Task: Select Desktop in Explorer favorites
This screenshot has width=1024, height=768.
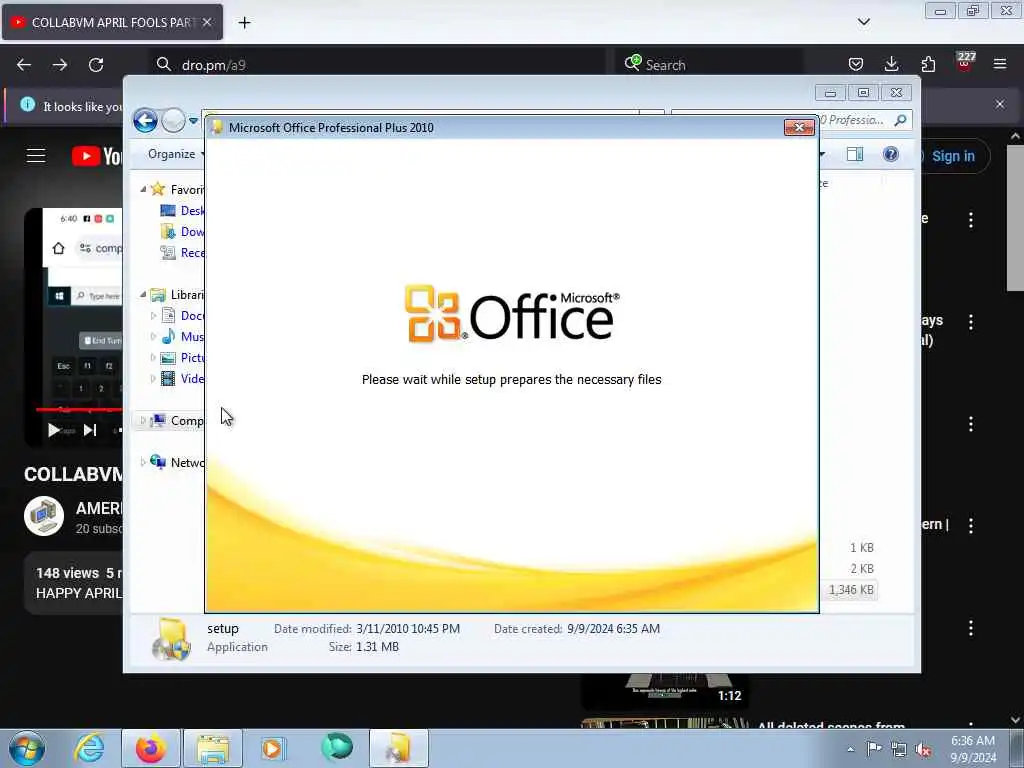Action: click(x=182, y=210)
